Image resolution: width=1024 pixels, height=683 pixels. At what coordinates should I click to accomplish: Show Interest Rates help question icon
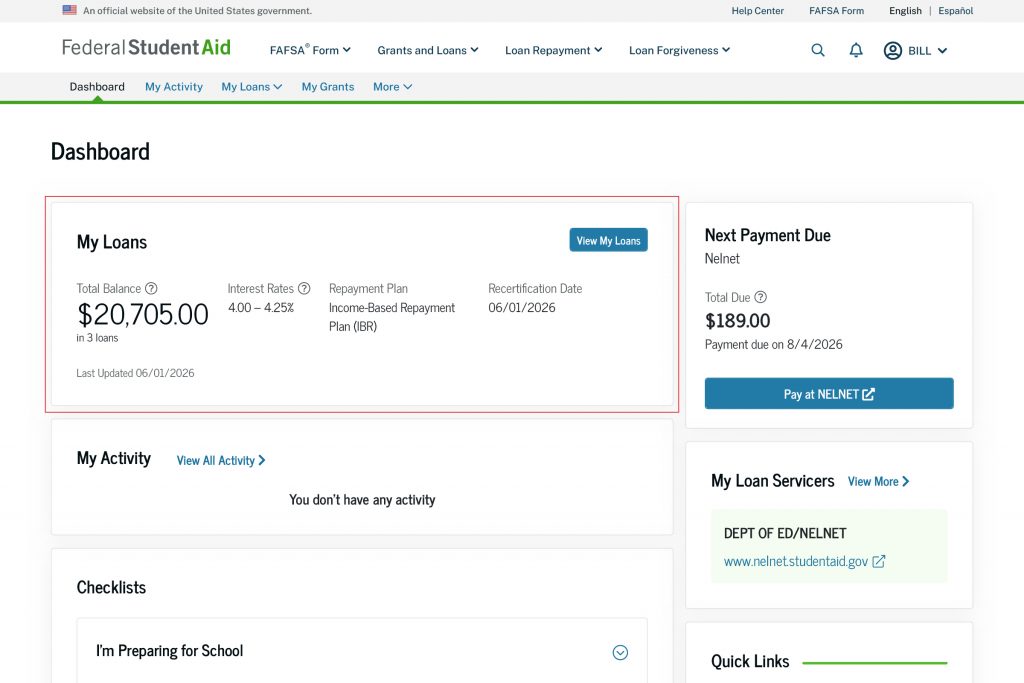(304, 288)
